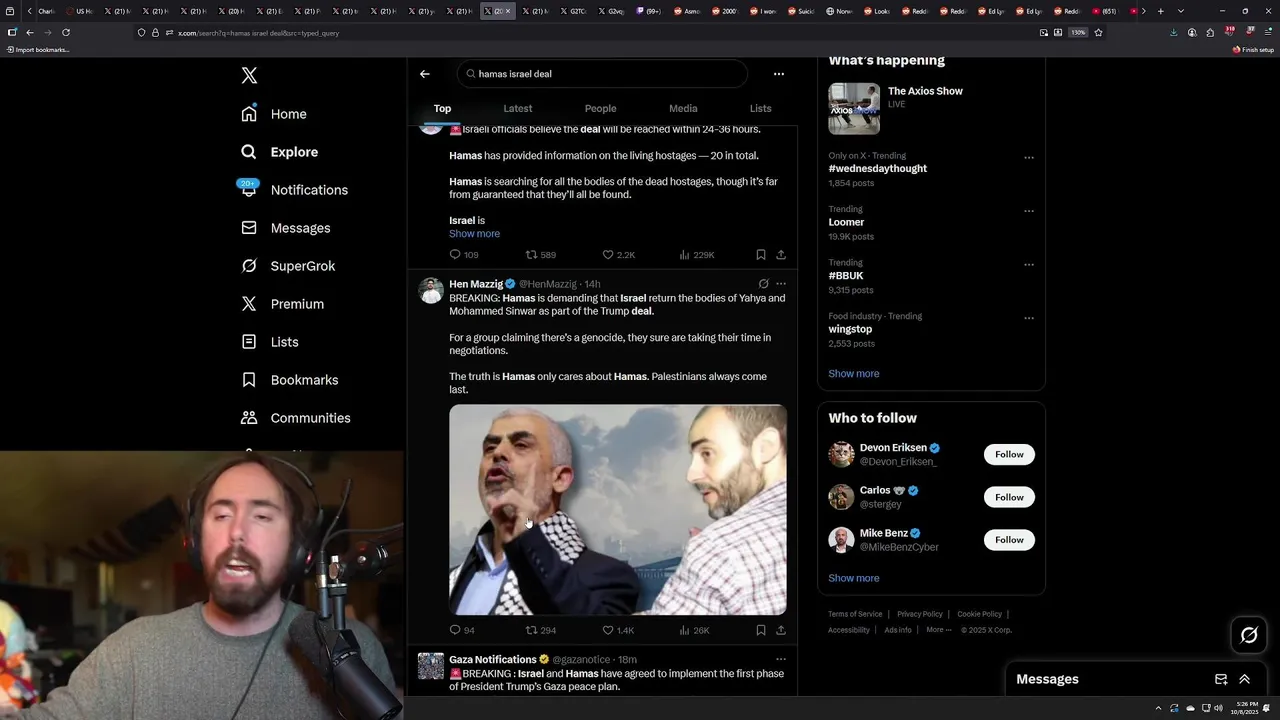Open Communities in the sidebar

pyautogui.click(x=295, y=418)
